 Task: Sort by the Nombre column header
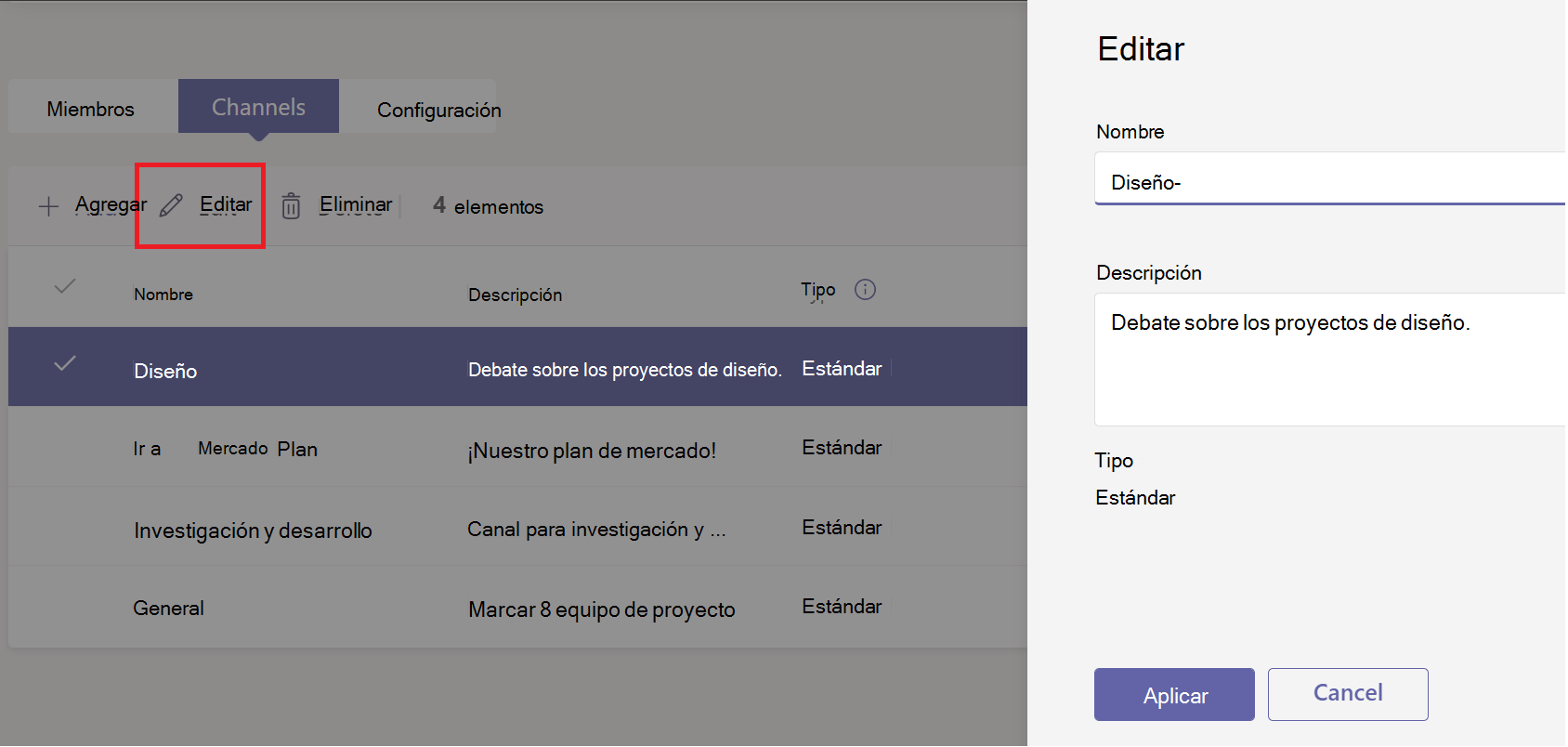163,295
